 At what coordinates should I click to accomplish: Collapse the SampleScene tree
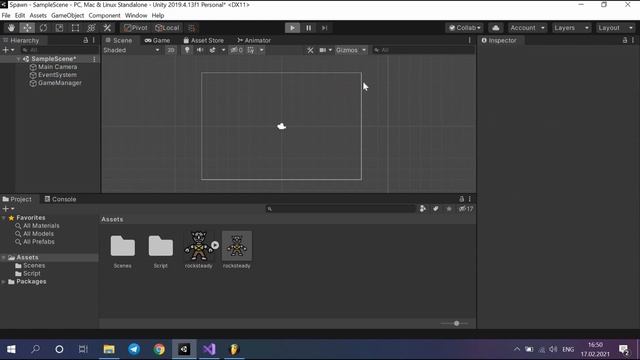tap(18, 59)
